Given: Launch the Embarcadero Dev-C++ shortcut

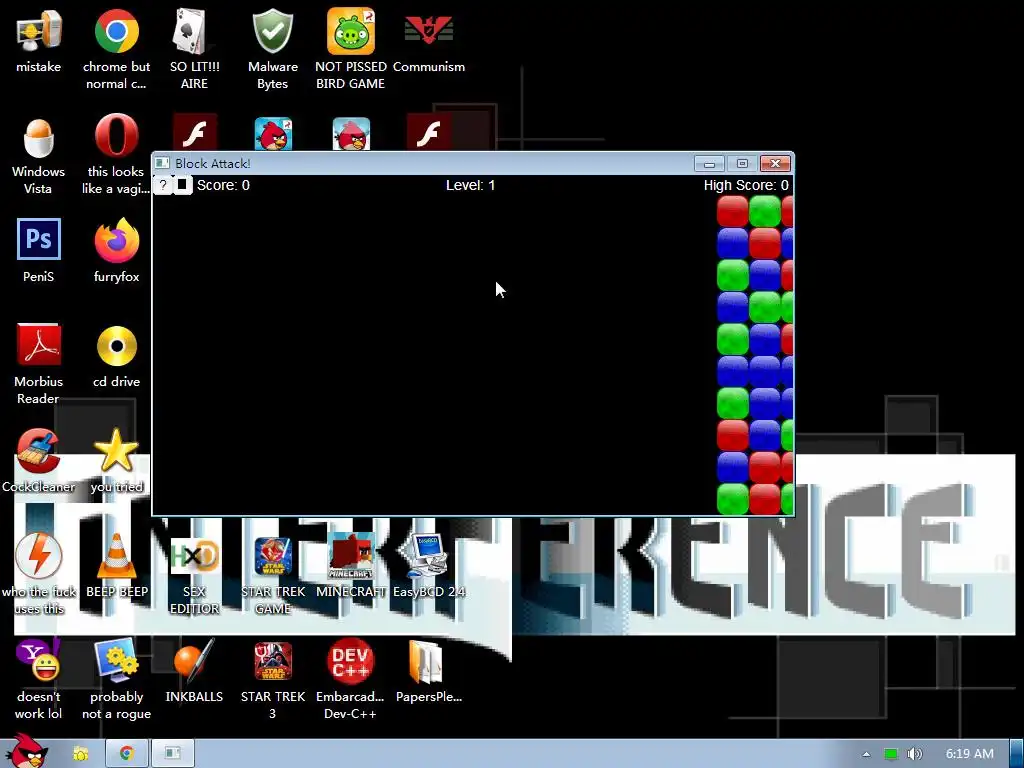Looking at the screenshot, I should pos(351,679).
